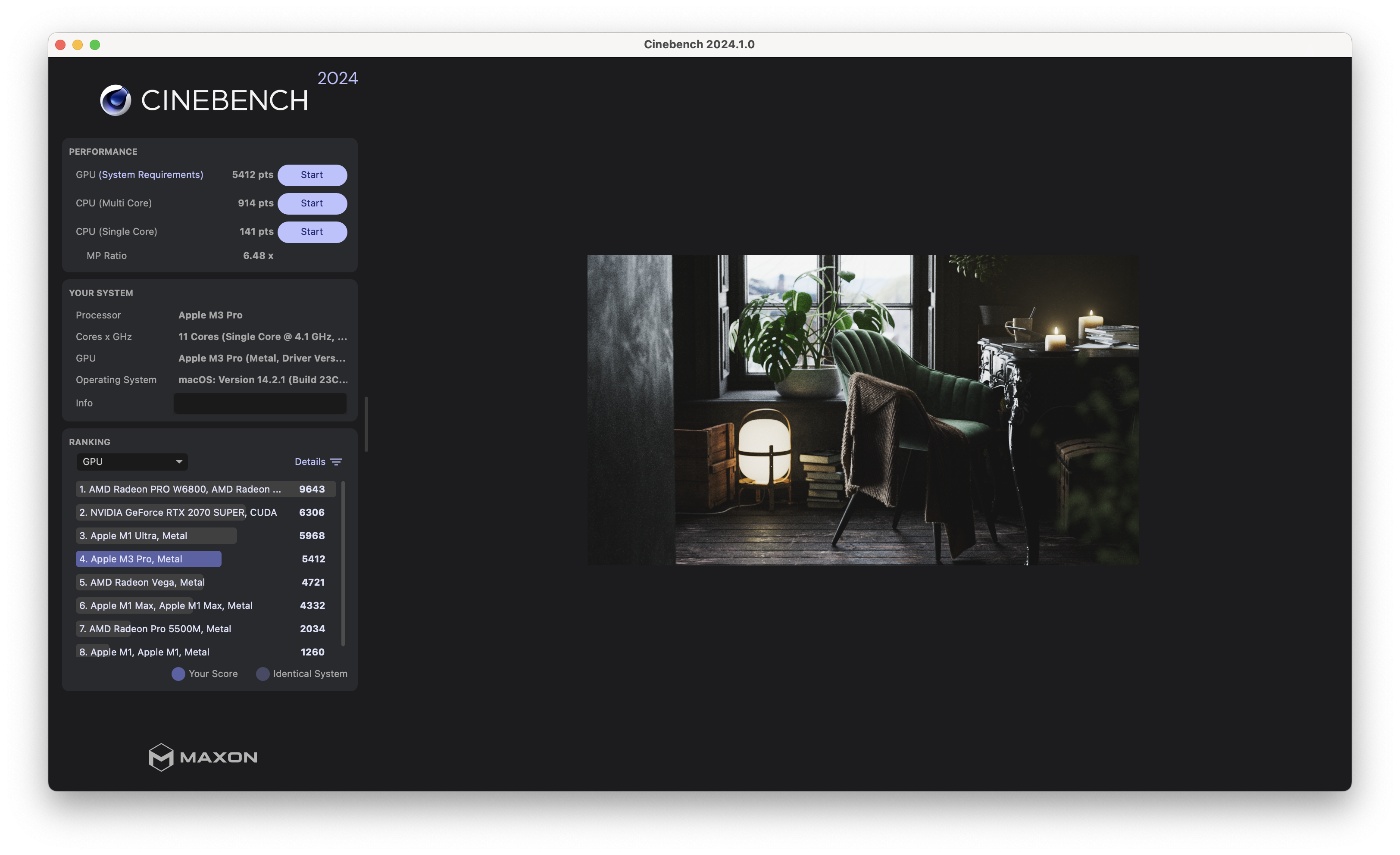
Task: Click the Identical System legend circle
Action: [x=262, y=674]
